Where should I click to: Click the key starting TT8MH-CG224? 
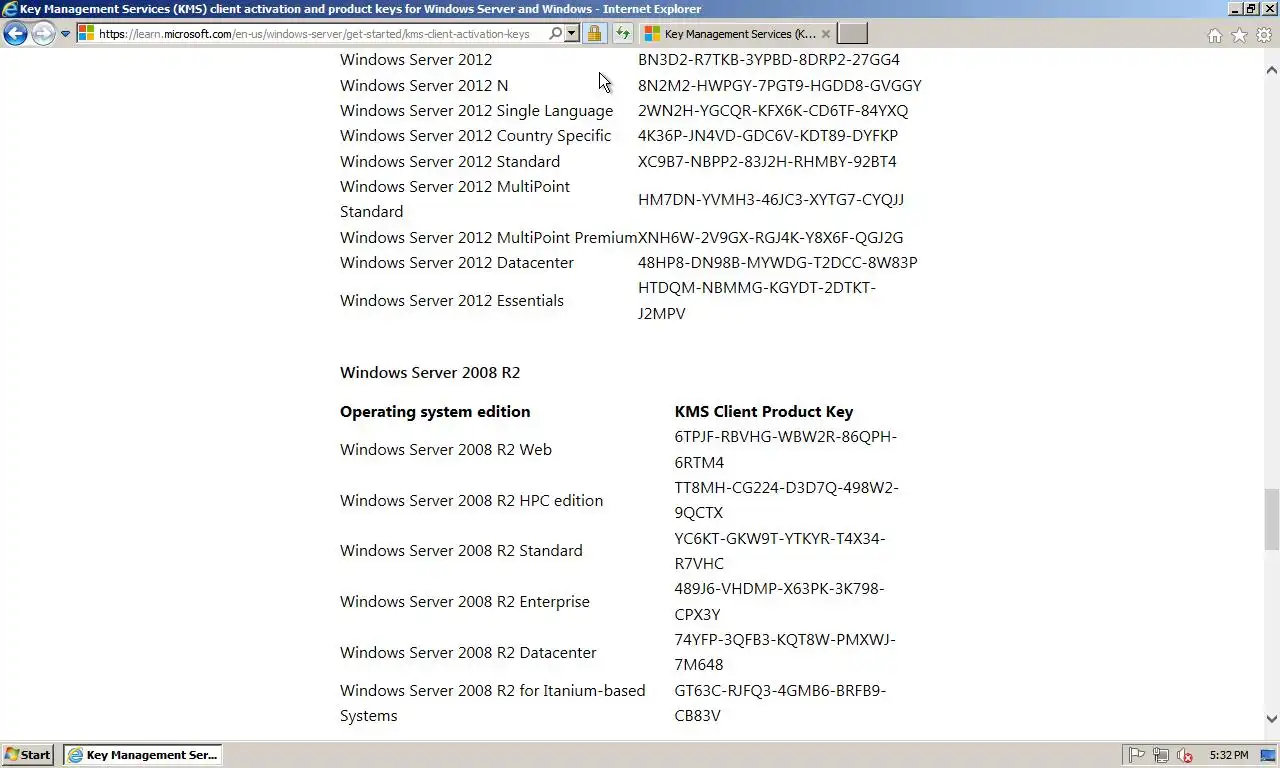coord(787,501)
